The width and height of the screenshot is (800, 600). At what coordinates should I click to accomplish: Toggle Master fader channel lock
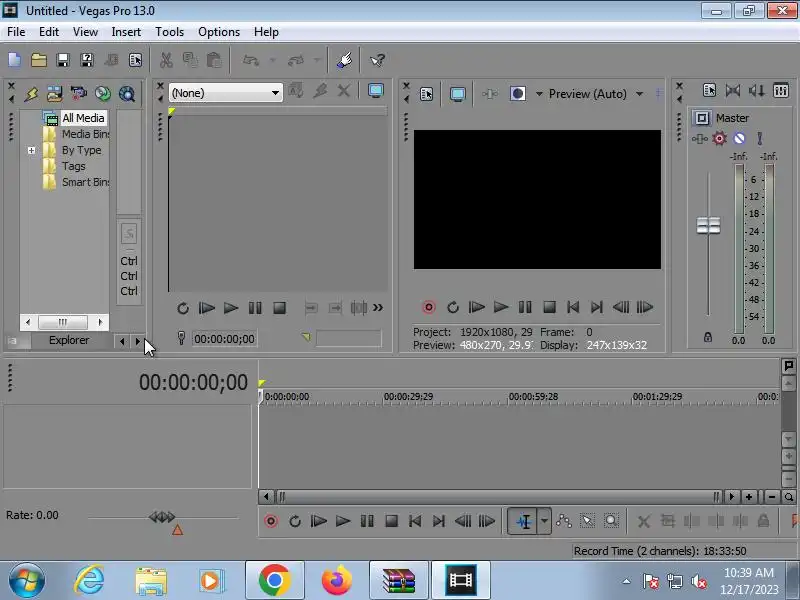(708, 337)
